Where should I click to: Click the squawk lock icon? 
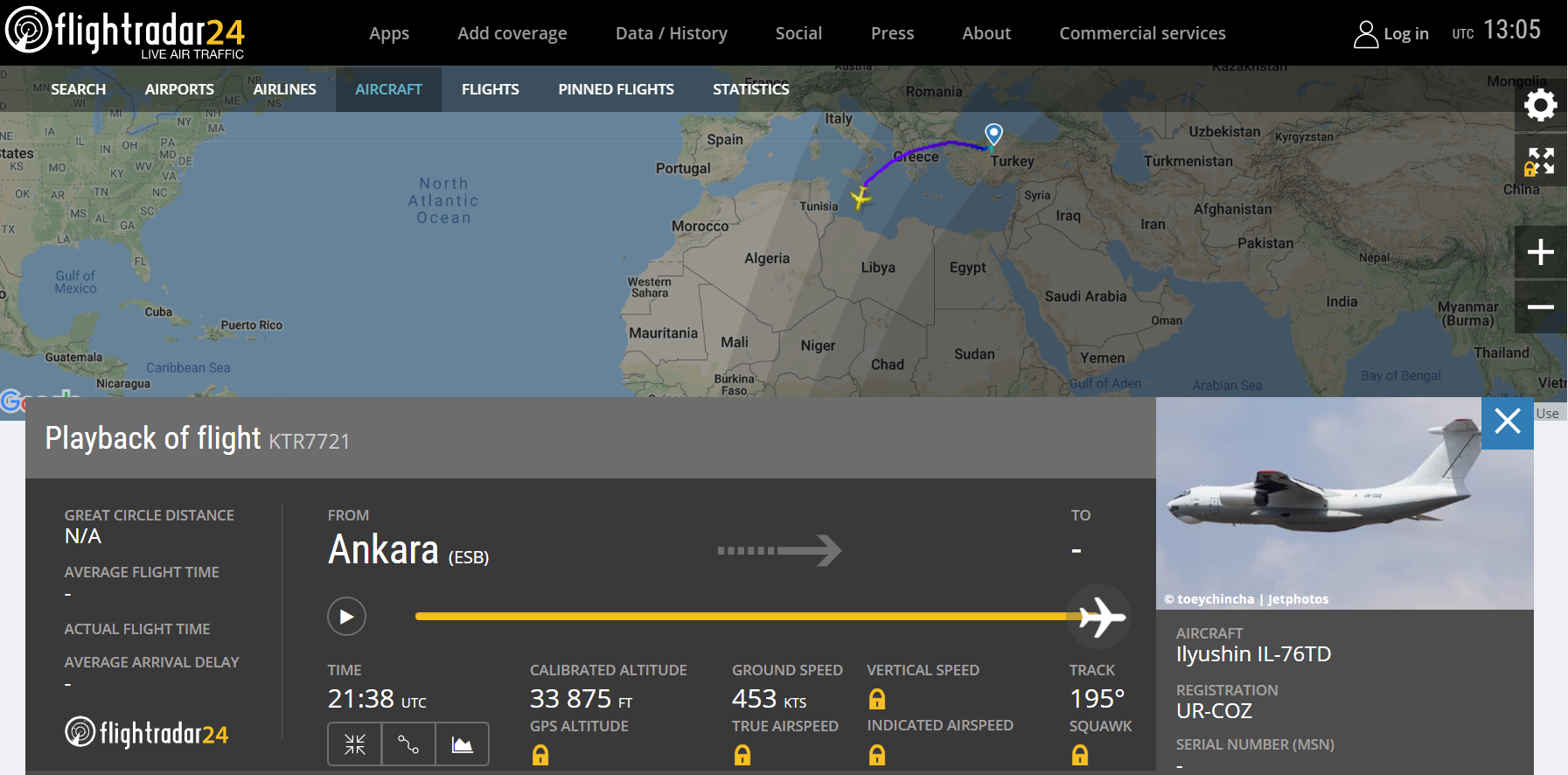[x=1080, y=755]
